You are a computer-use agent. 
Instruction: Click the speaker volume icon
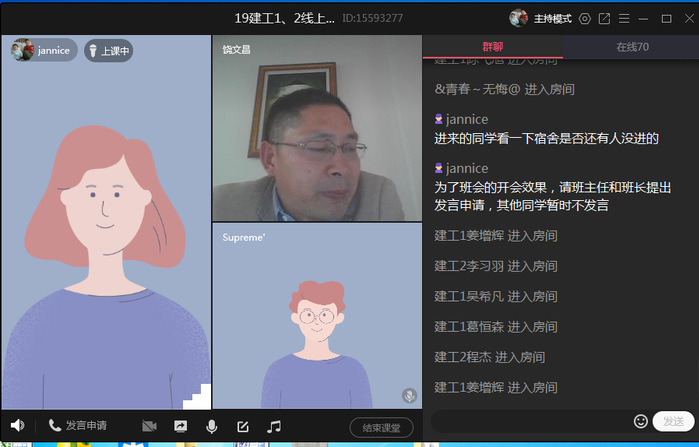coord(17,426)
